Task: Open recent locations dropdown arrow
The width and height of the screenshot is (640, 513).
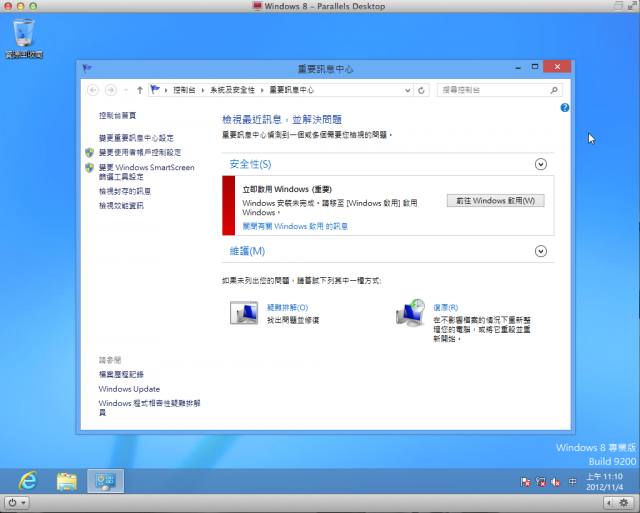Action: 126,90
